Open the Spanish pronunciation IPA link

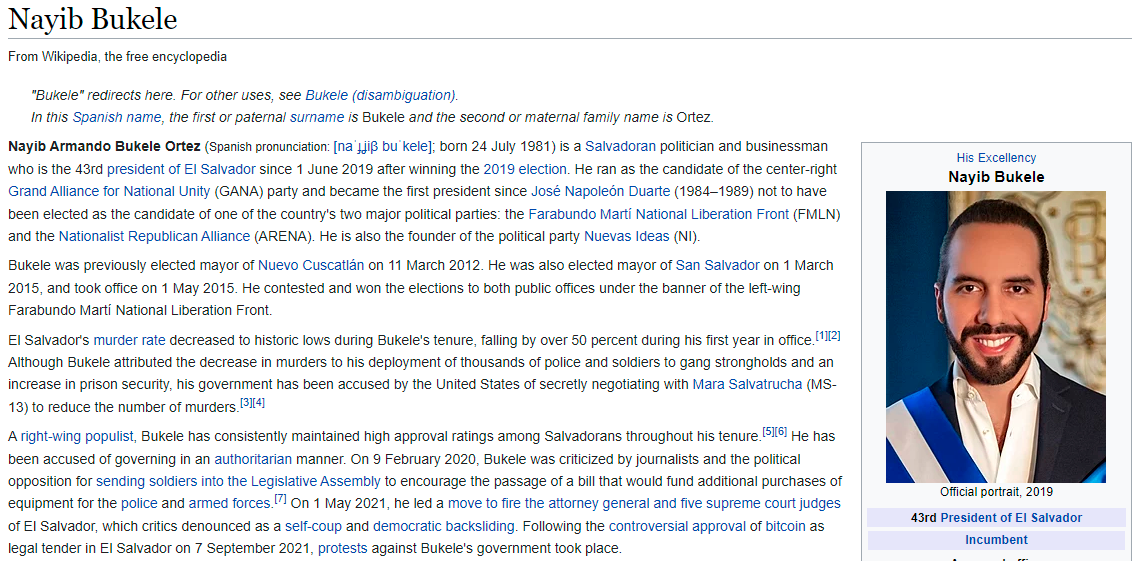point(383,147)
